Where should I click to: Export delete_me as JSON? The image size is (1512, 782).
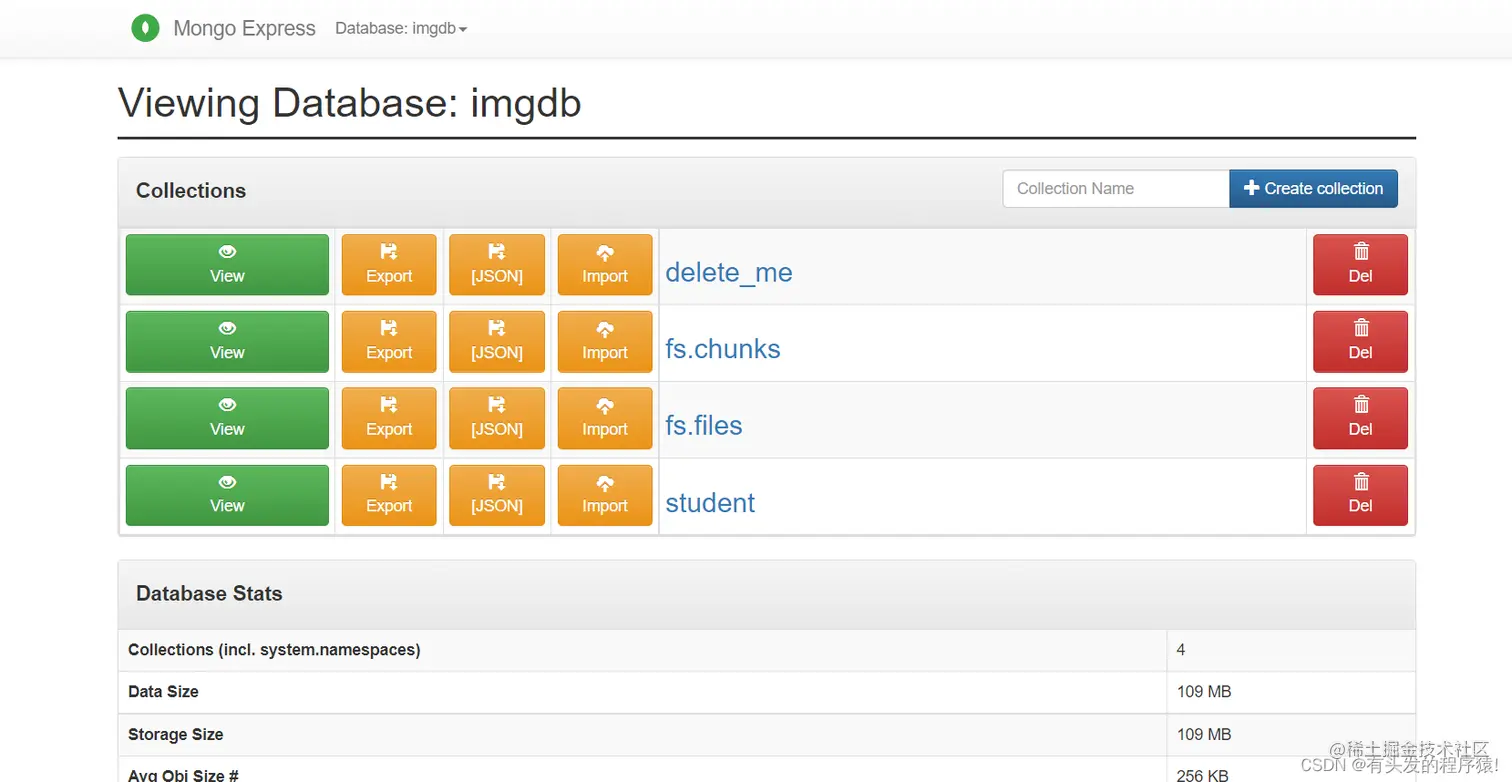click(497, 265)
